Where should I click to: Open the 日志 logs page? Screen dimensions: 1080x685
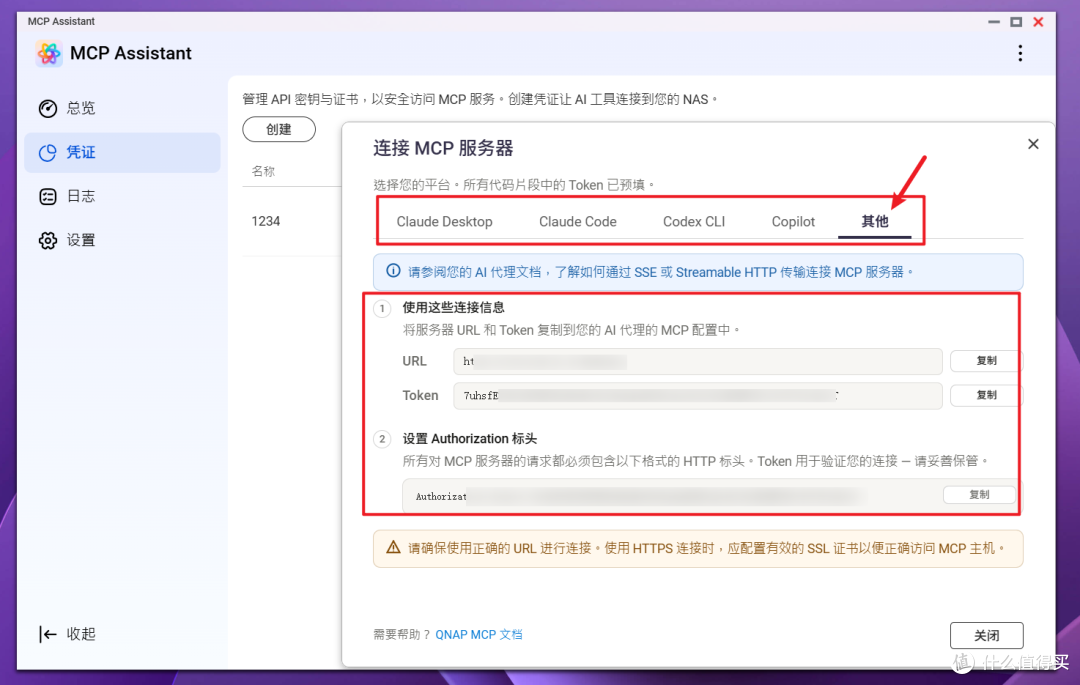[123, 196]
